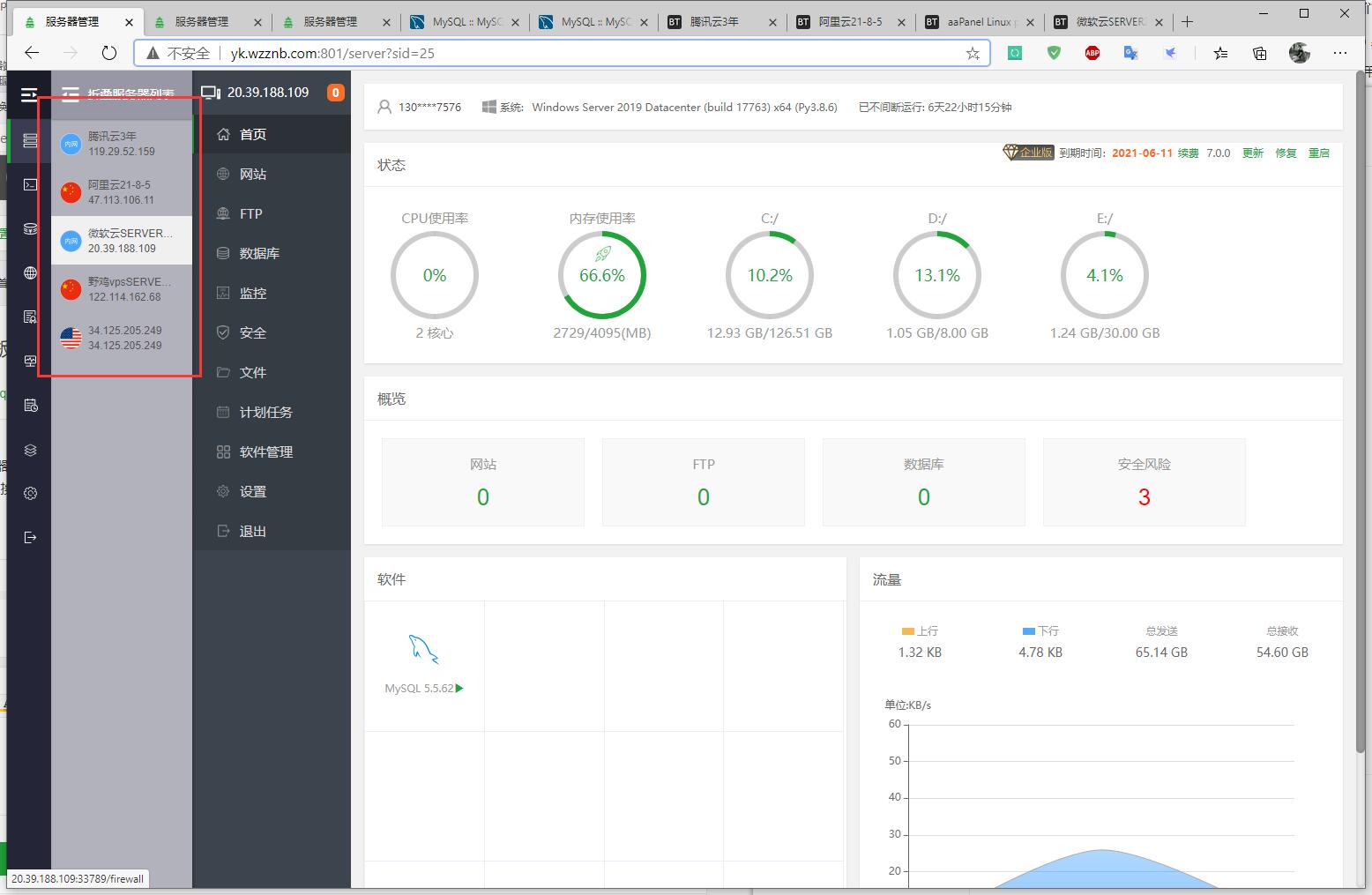
Task: Open the translate extension icon
Action: coord(1131,53)
